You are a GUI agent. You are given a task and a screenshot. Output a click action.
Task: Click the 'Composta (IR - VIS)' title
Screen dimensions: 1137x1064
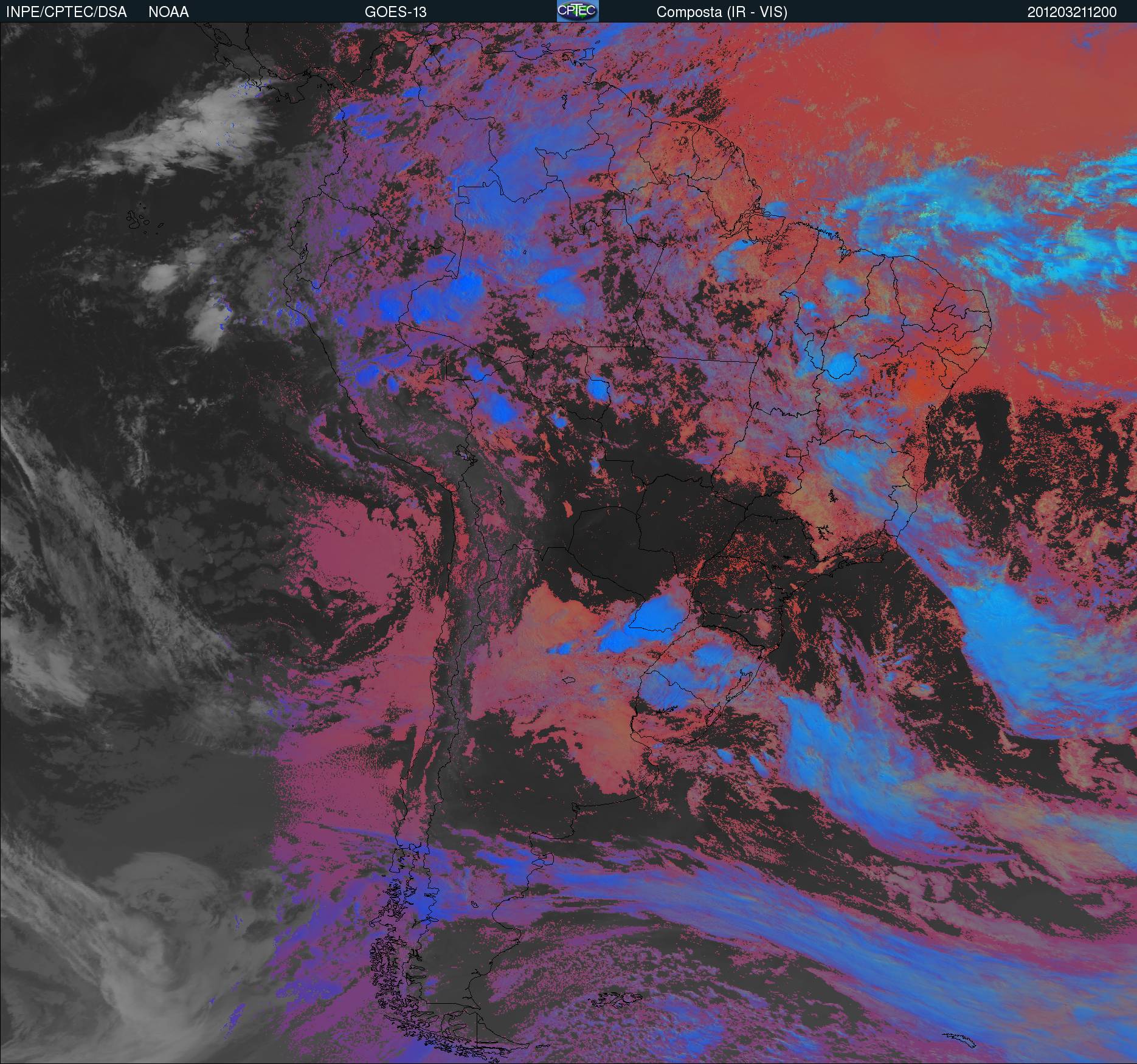tap(722, 12)
